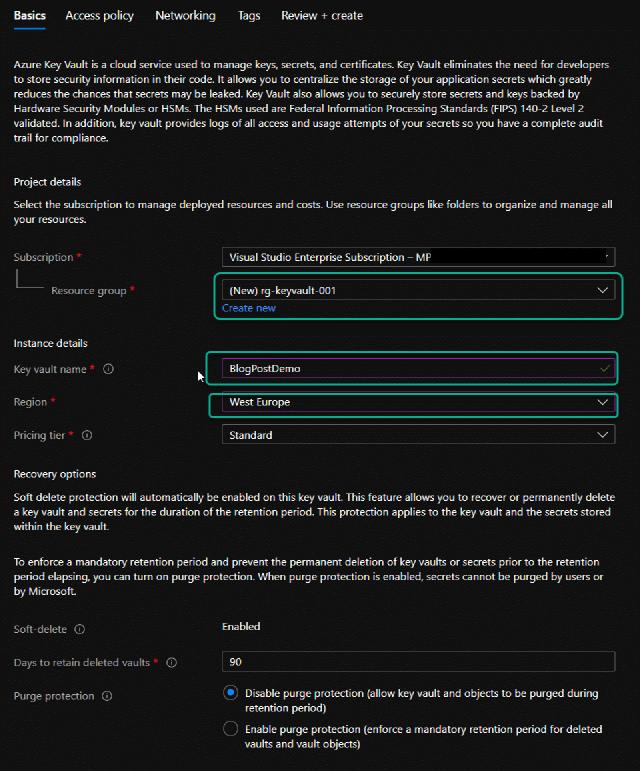Open the Pricing tier dropdown set to Standard
The height and width of the screenshot is (771, 640).
pos(416,435)
